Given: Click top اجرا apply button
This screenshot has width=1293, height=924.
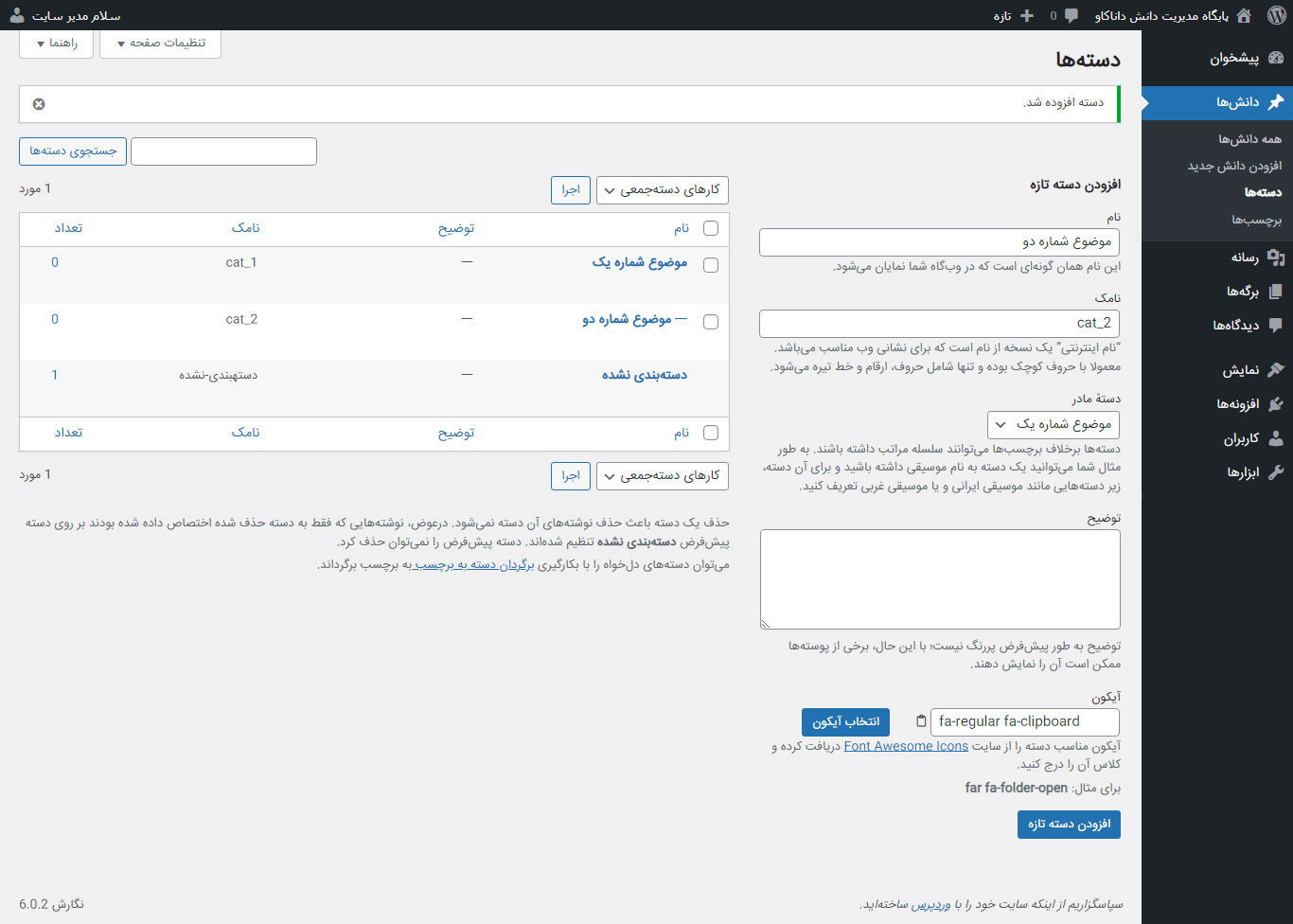Looking at the screenshot, I should 571,190.
